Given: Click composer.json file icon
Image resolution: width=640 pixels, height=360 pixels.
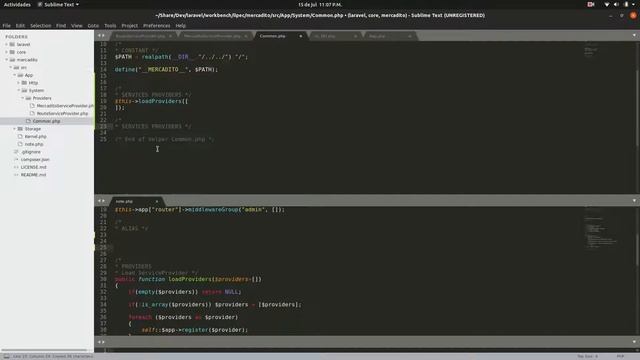Looking at the screenshot, I should point(16,160).
